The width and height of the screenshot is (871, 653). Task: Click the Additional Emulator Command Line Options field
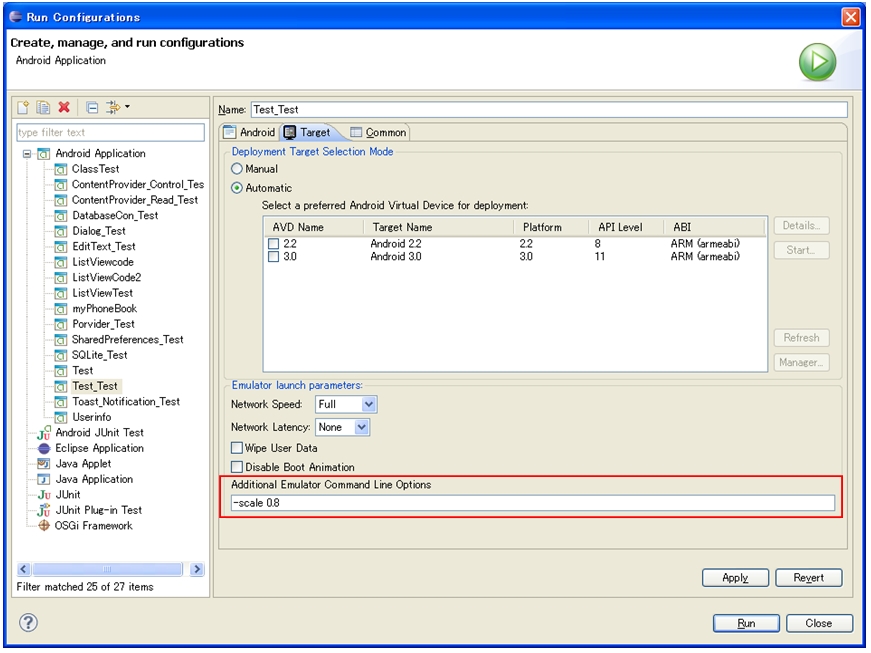click(x=532, y=503)
